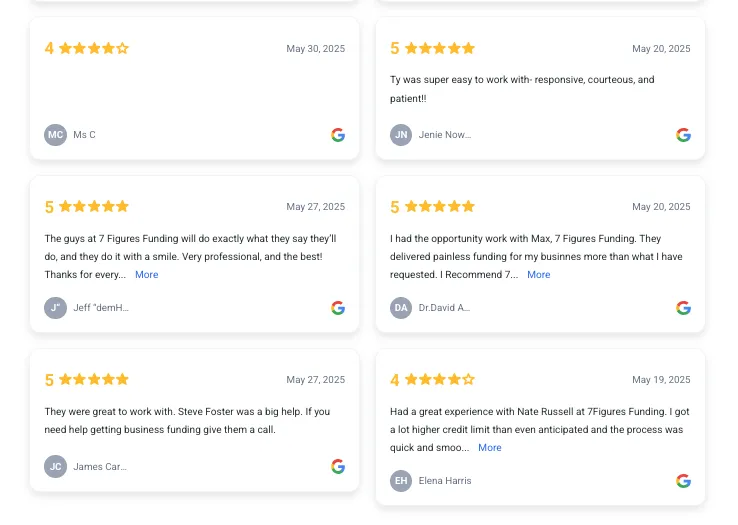738x525 pixels.
Task: Click the Google icon on Ms C's review
Action: coord(337,135)
